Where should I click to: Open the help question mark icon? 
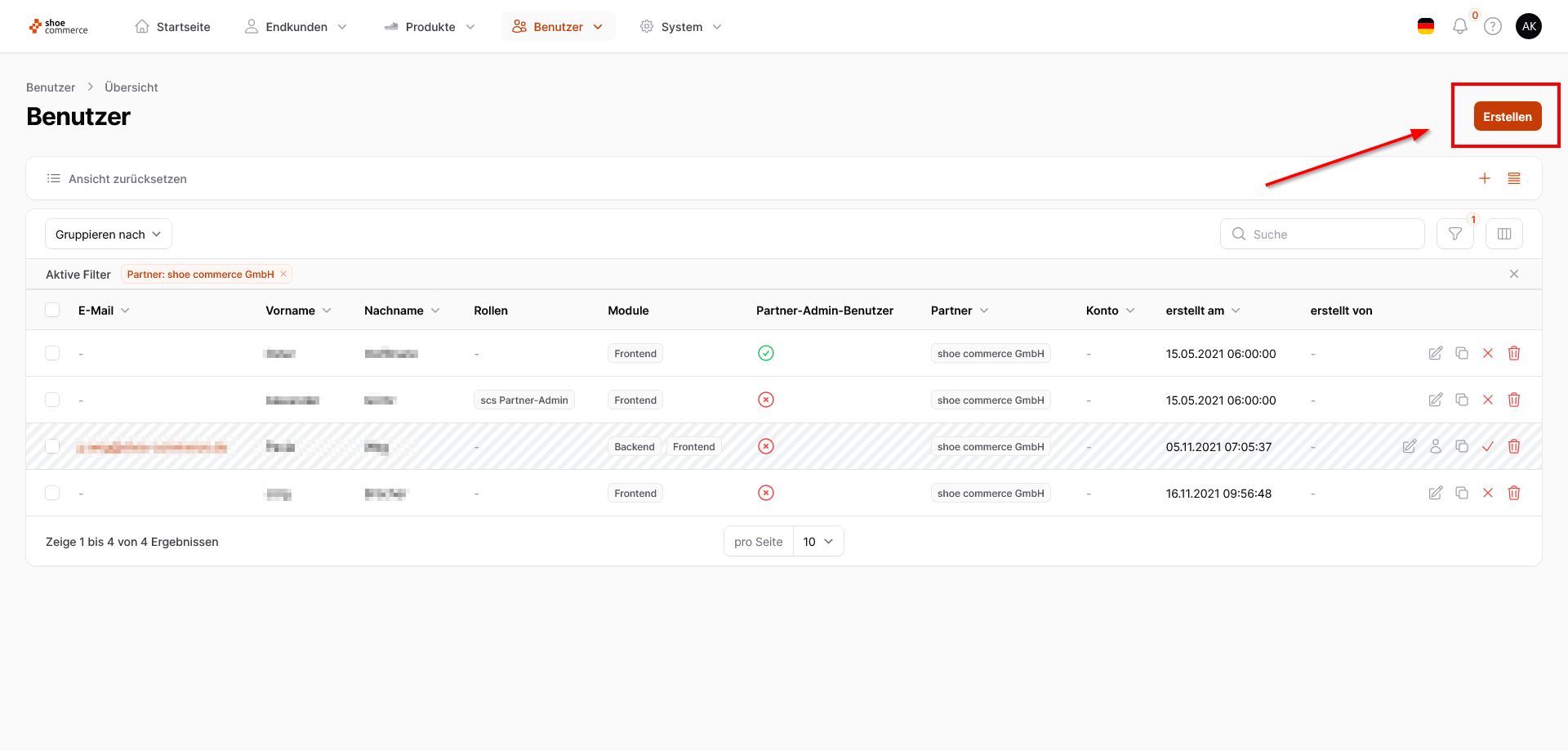[x=1492, y=27]
